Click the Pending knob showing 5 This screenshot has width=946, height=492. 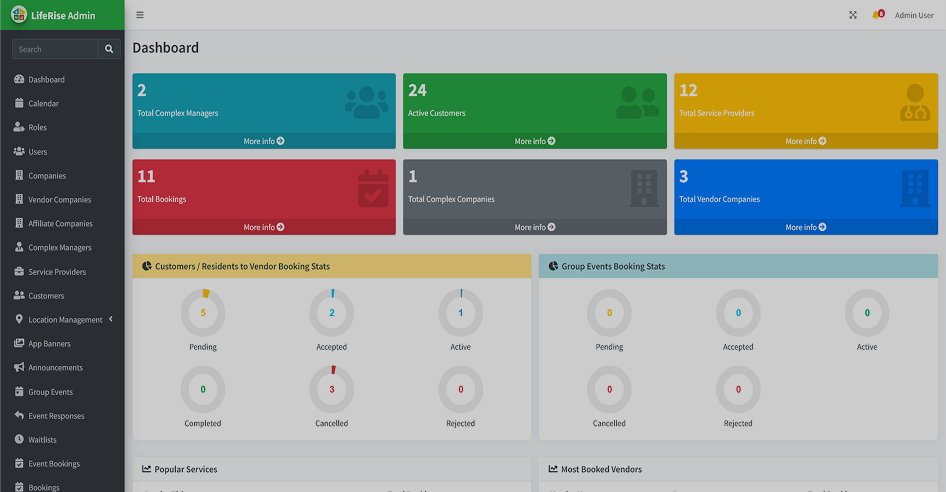(x=203, y=312)
